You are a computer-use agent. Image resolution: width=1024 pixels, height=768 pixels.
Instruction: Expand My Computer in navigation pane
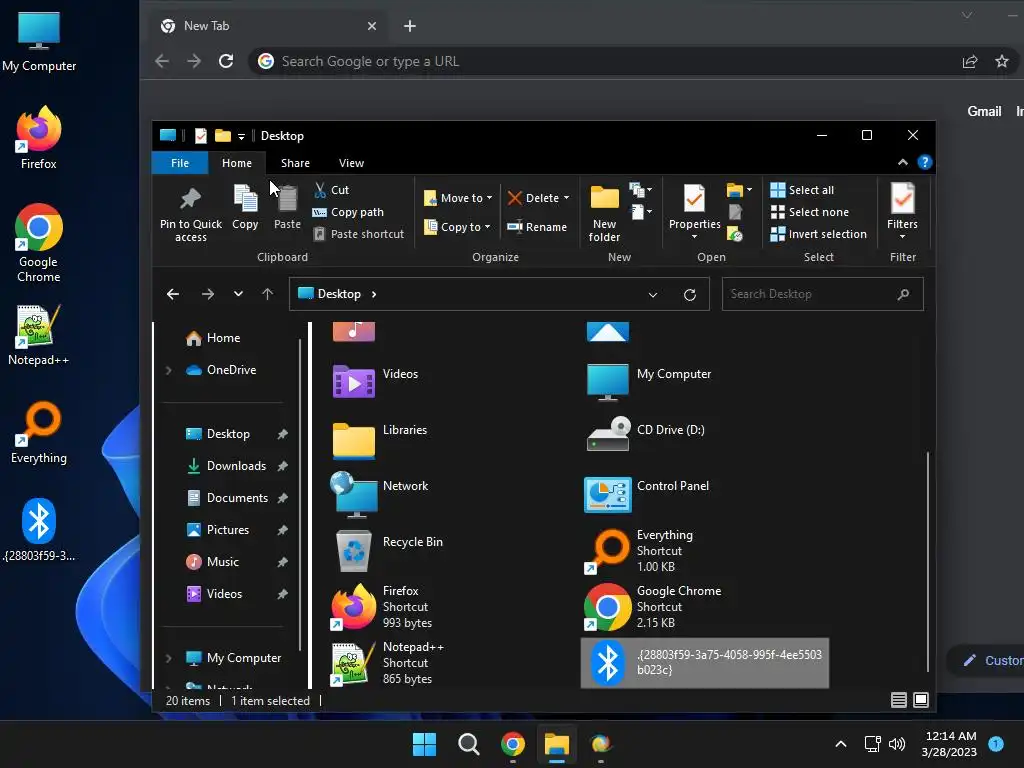click(x=168, y=658)
